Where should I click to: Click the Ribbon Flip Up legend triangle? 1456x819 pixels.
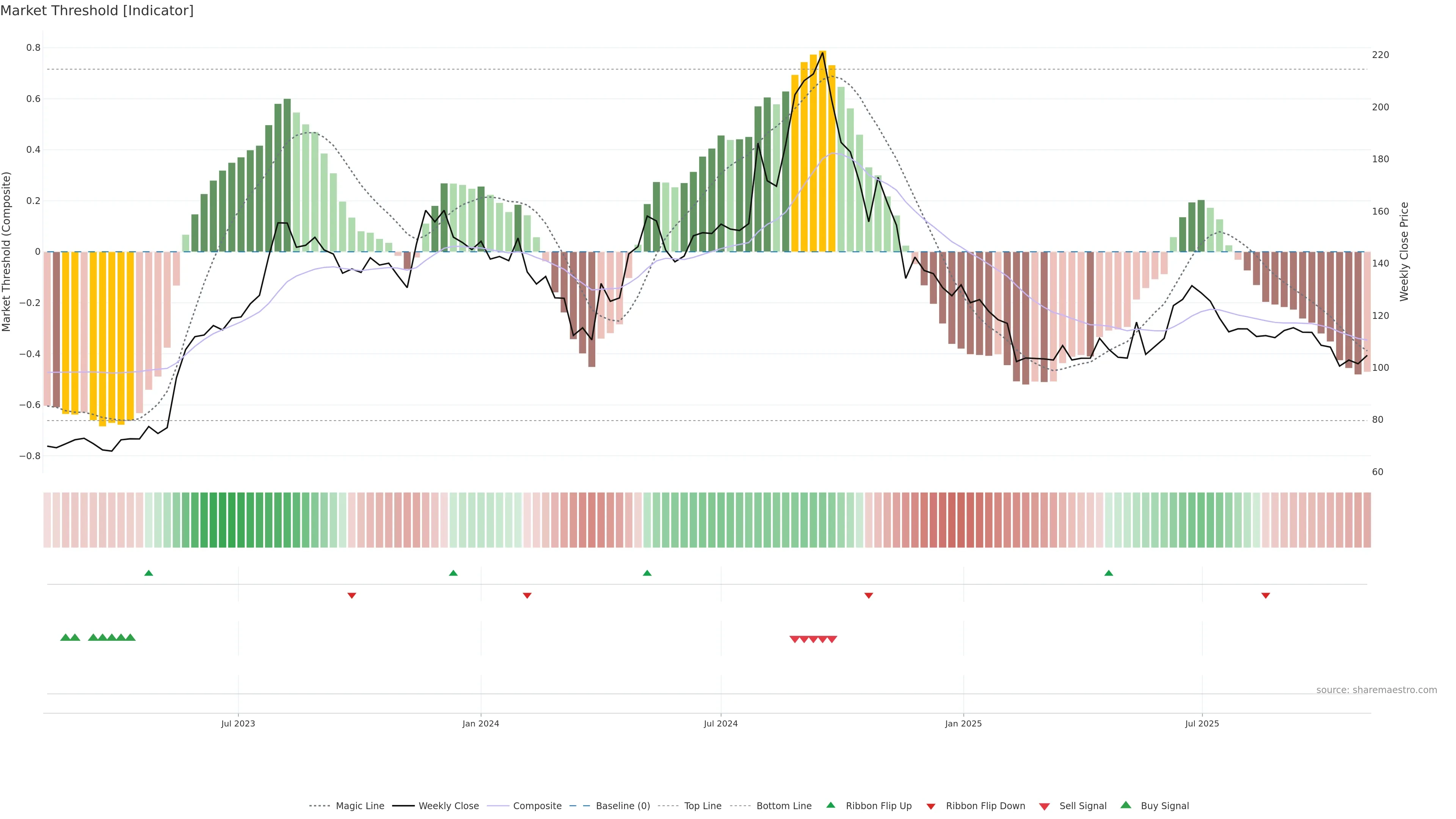(x=830, y=805)
